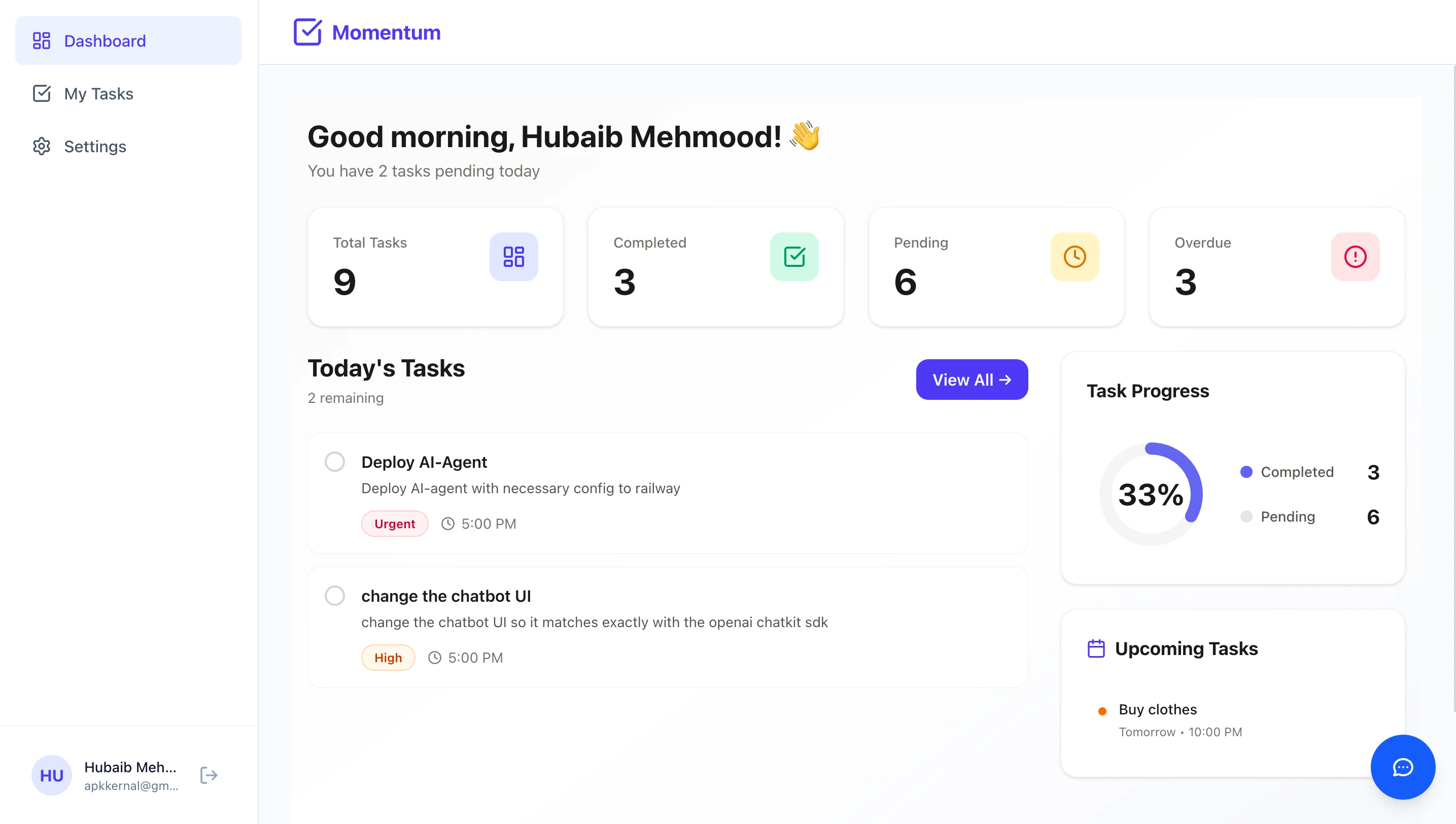Viewport: 1456px width, 824px height.
Task: Mark Deploy AI-Agent task as complete
Action: [x=334, y=462]
